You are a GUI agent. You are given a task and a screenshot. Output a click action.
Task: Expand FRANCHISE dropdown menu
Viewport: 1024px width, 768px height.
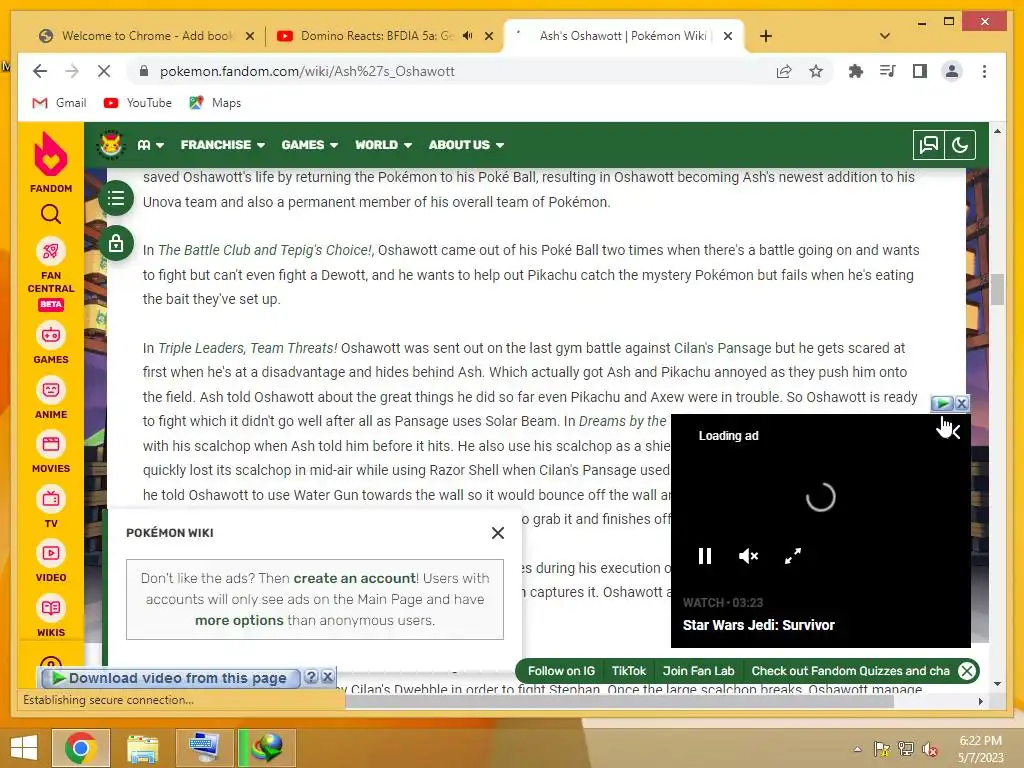(x=223, y=145)
